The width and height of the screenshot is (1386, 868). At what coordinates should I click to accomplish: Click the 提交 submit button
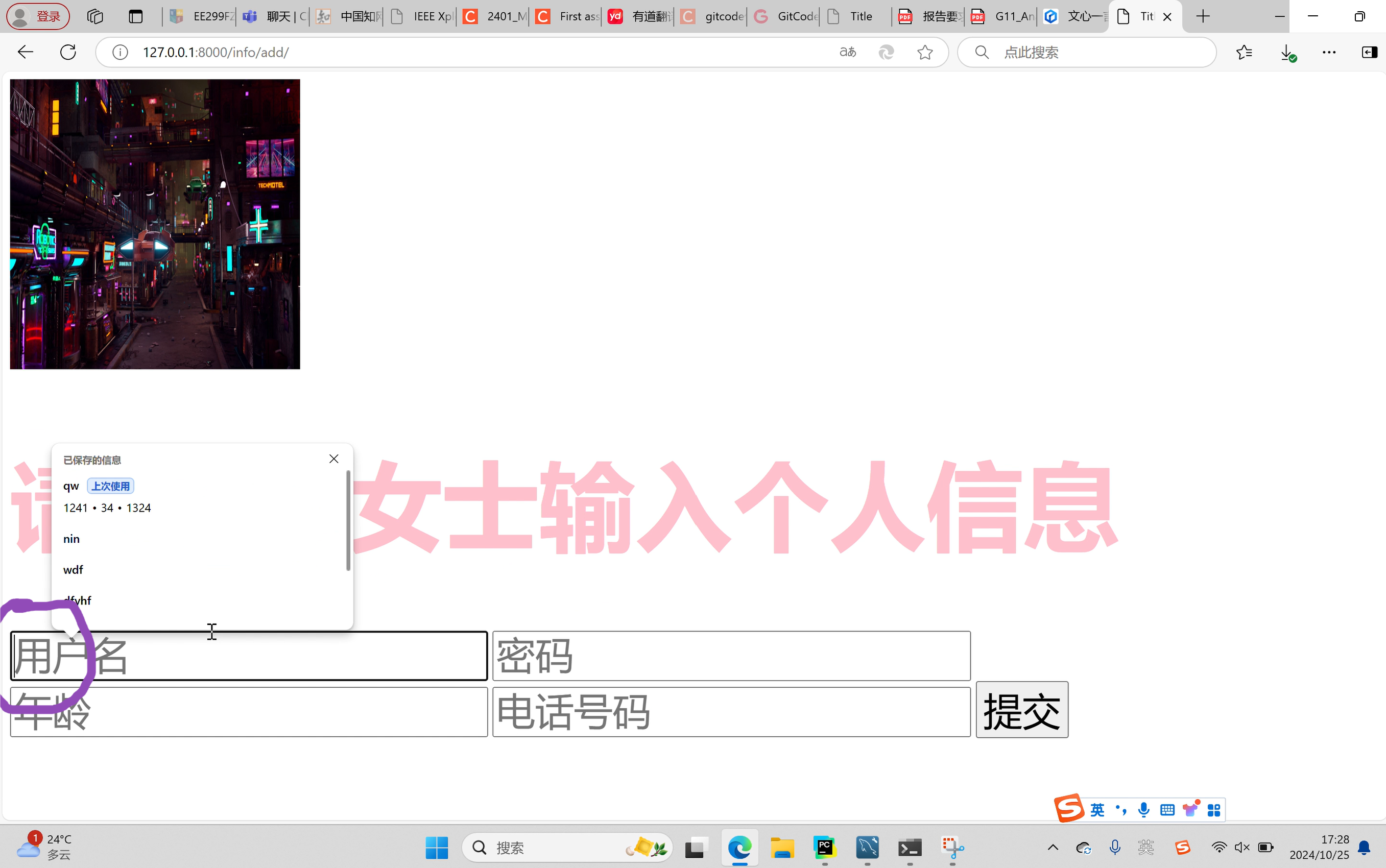click(x=1021, y=710)
